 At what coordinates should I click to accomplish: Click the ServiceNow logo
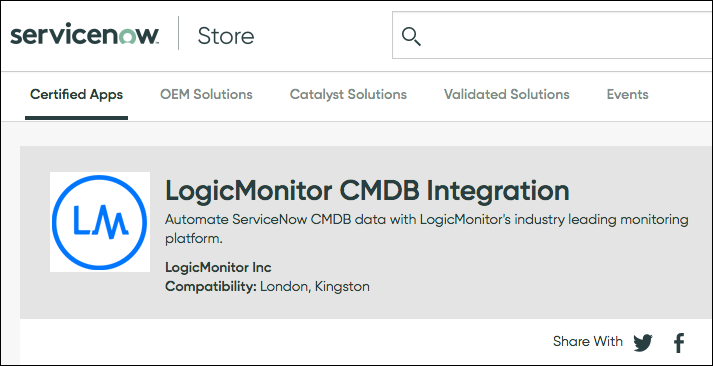coord(85,35)
